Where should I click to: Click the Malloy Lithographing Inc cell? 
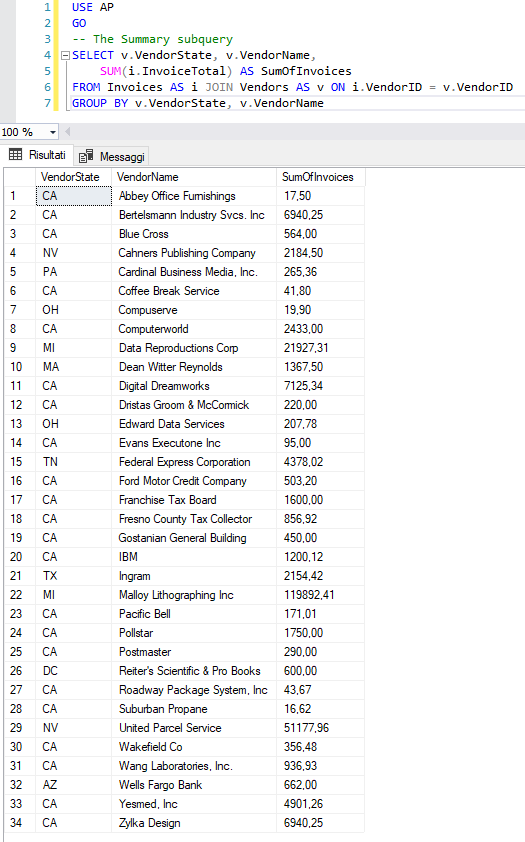(x=194, y=595)
